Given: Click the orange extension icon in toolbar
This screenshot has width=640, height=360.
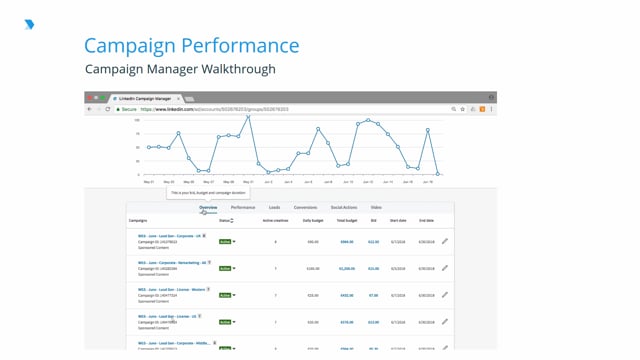Looking at the screenshot, I should point(482,109).
